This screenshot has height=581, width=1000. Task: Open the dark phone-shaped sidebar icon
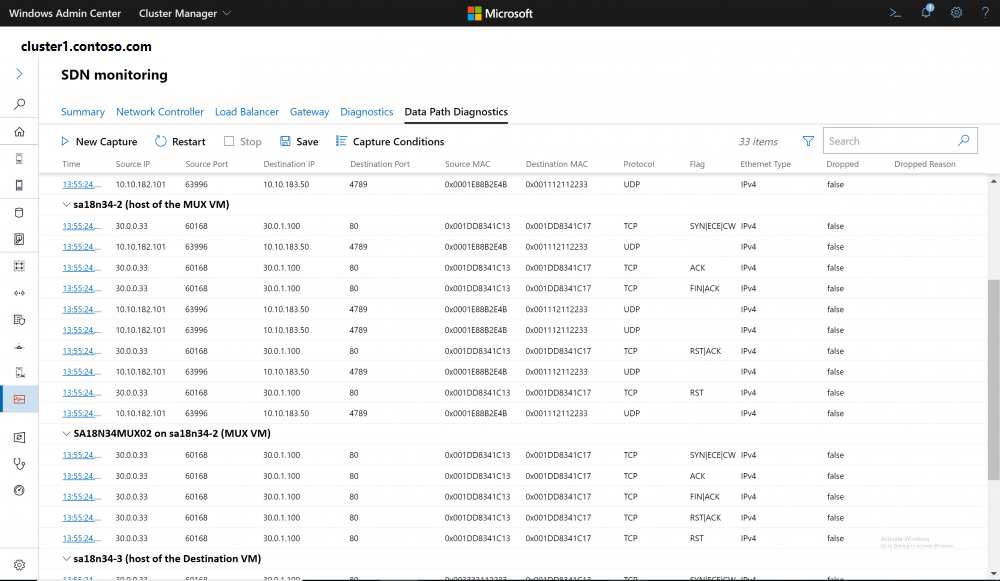coord(19,185)
